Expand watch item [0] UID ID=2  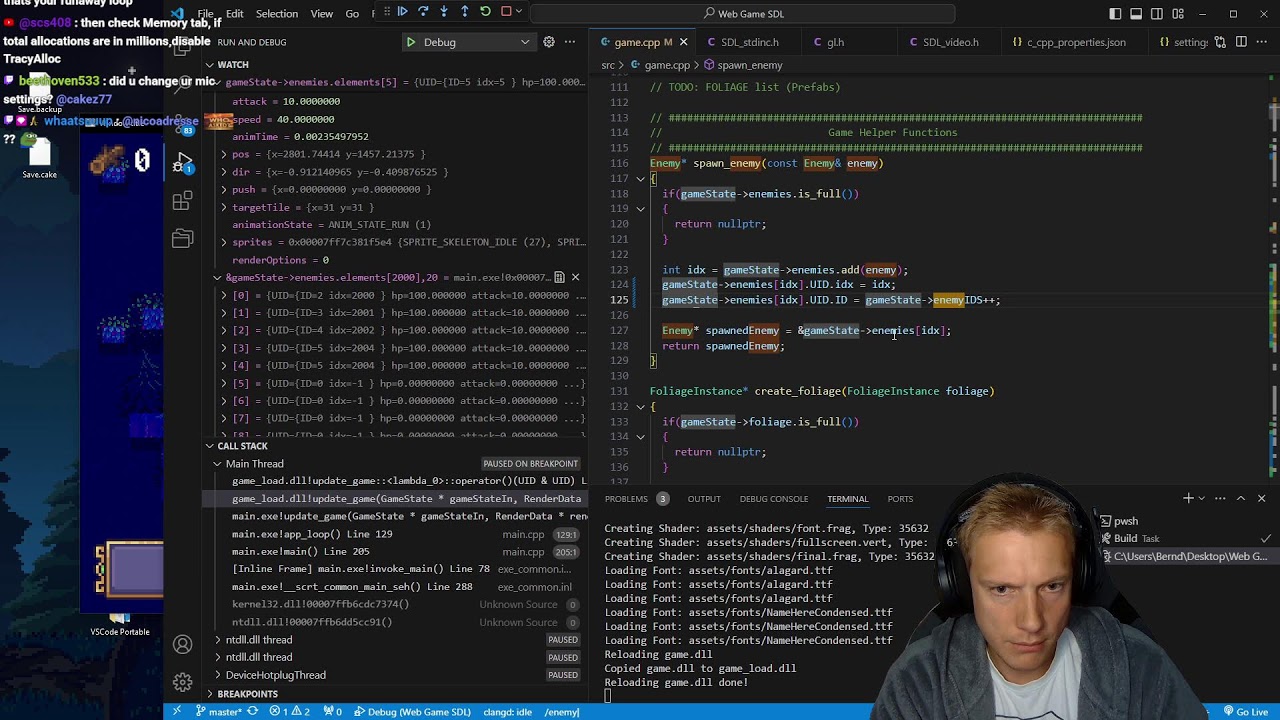(x=224, y=296)
